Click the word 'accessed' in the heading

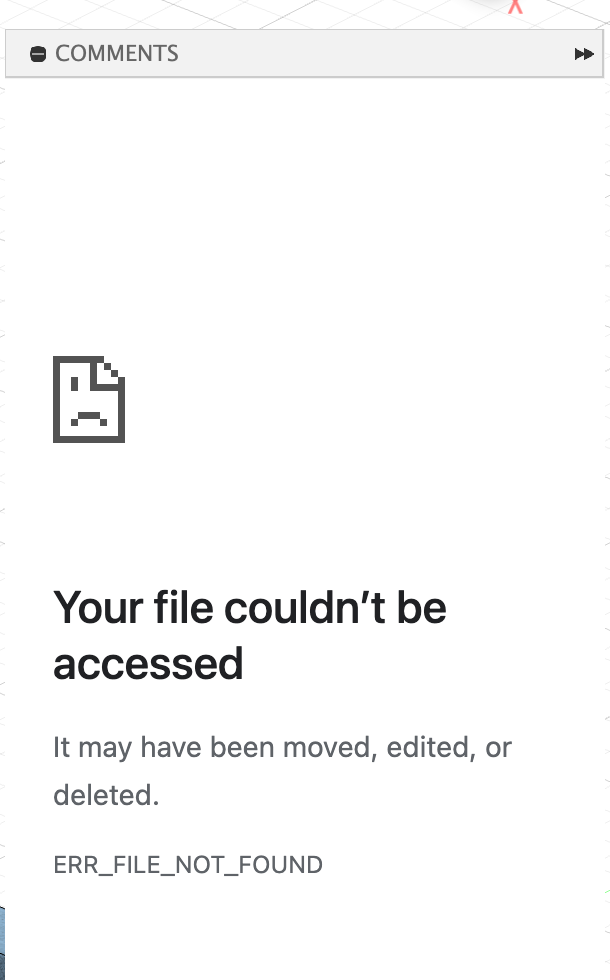click(148, 664)
